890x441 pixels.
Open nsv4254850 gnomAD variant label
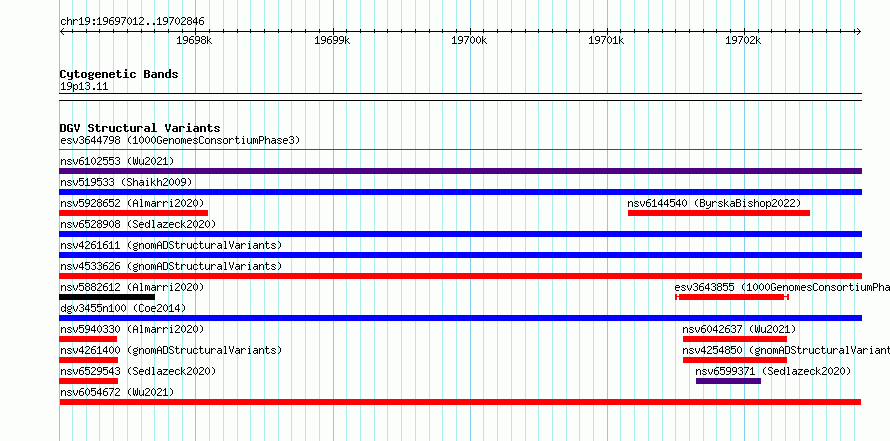tap(786, 350)
